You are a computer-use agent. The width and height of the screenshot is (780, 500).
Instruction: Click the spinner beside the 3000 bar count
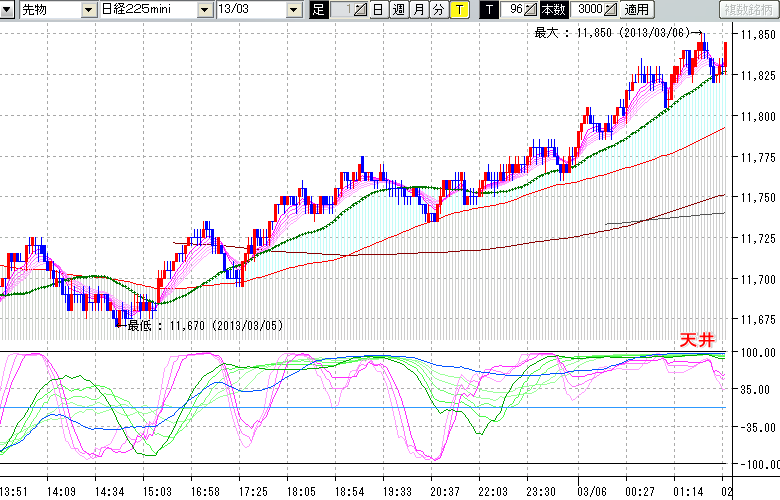pyautogui.click(x=609, y=9)
